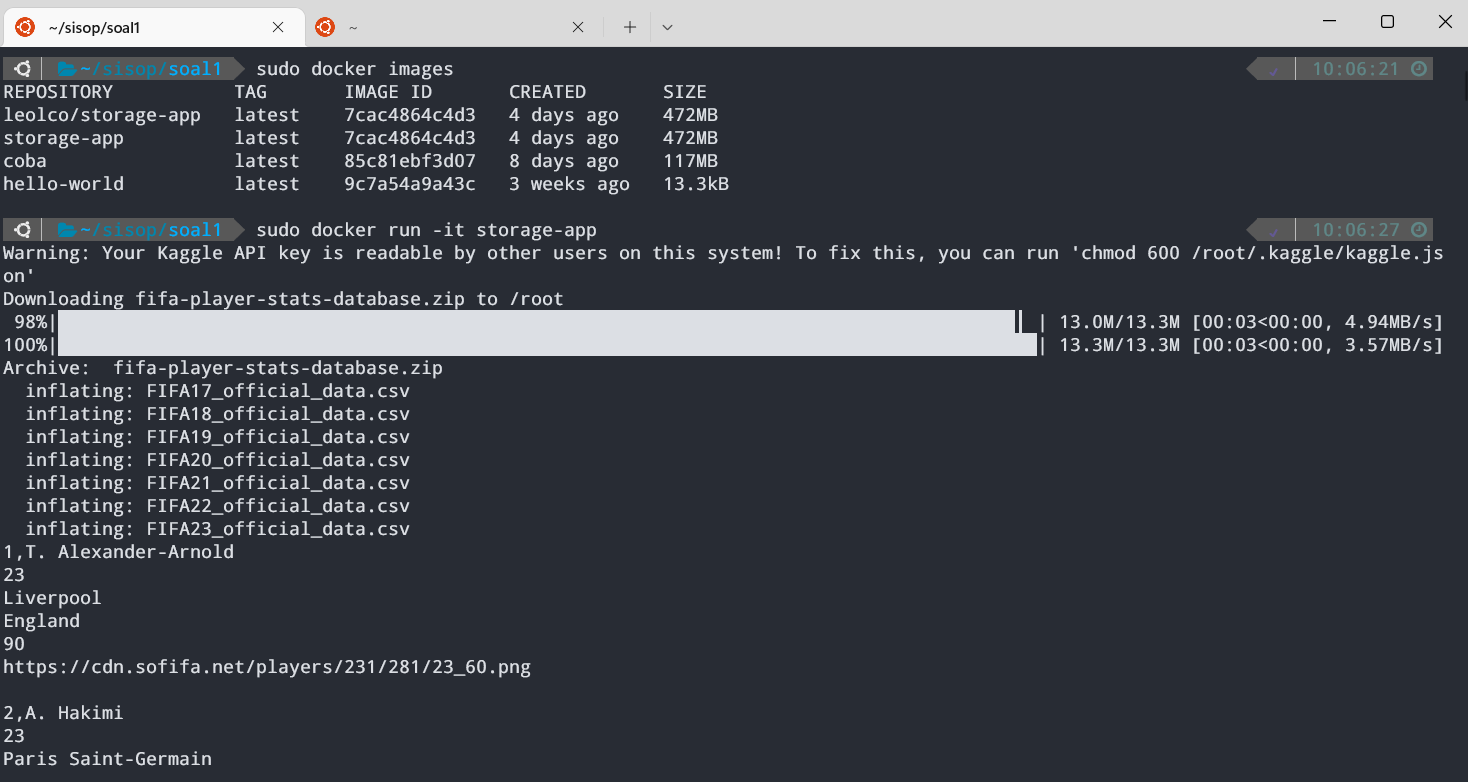Open the tab list dropdown chevron
Image resolution: width=1468 pixels, height=782 pixels.
click(667, 28)
